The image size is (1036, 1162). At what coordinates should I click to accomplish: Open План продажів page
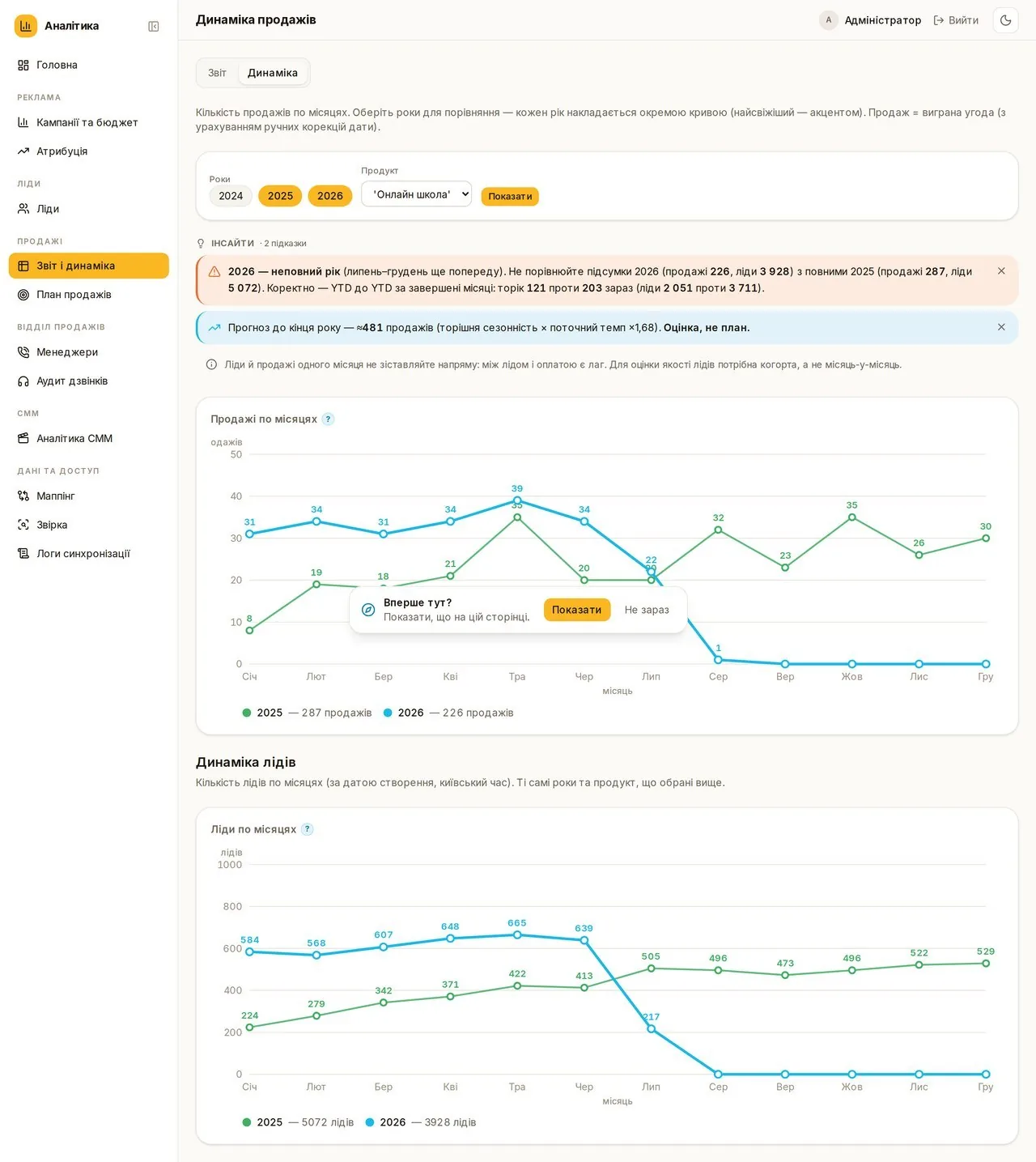89,295
